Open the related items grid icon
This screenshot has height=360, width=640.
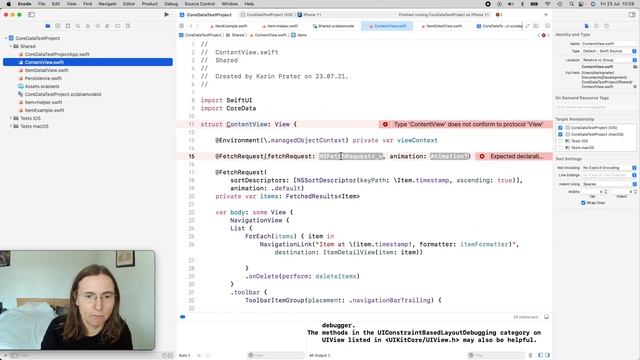(x=181, y=26)
